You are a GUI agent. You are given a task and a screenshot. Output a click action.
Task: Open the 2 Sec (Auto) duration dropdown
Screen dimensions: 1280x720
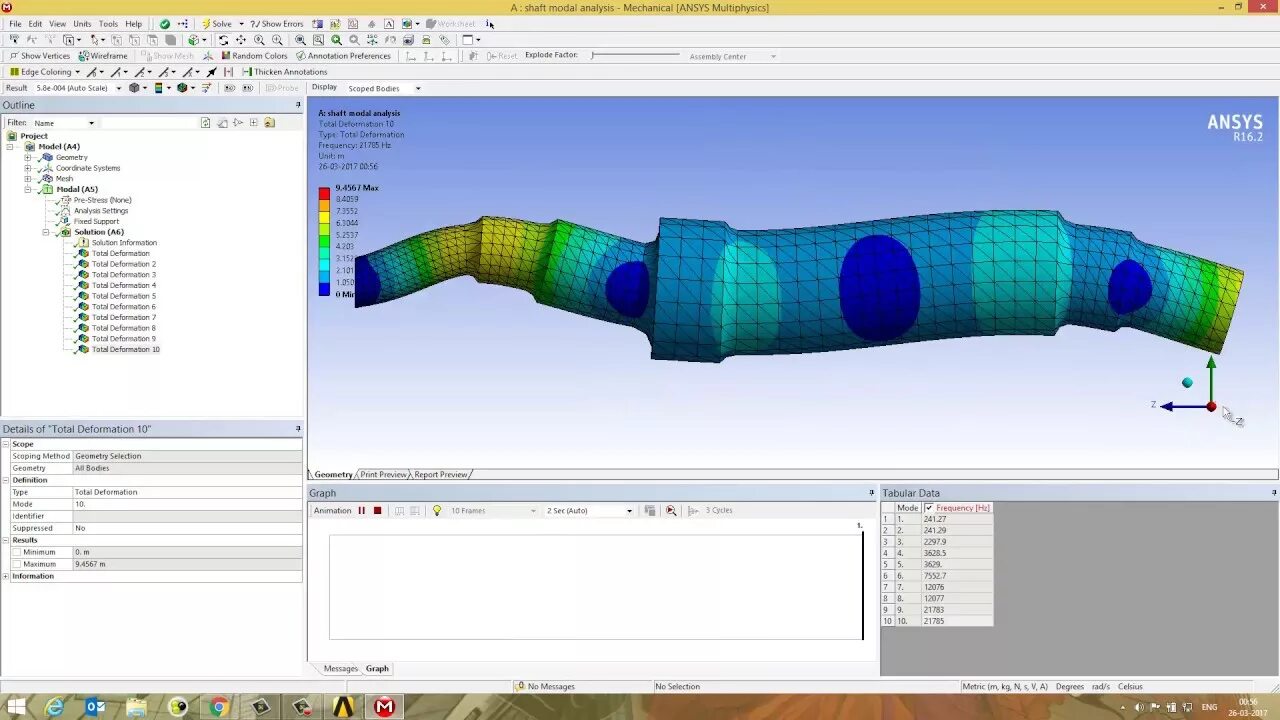[629, 511]
